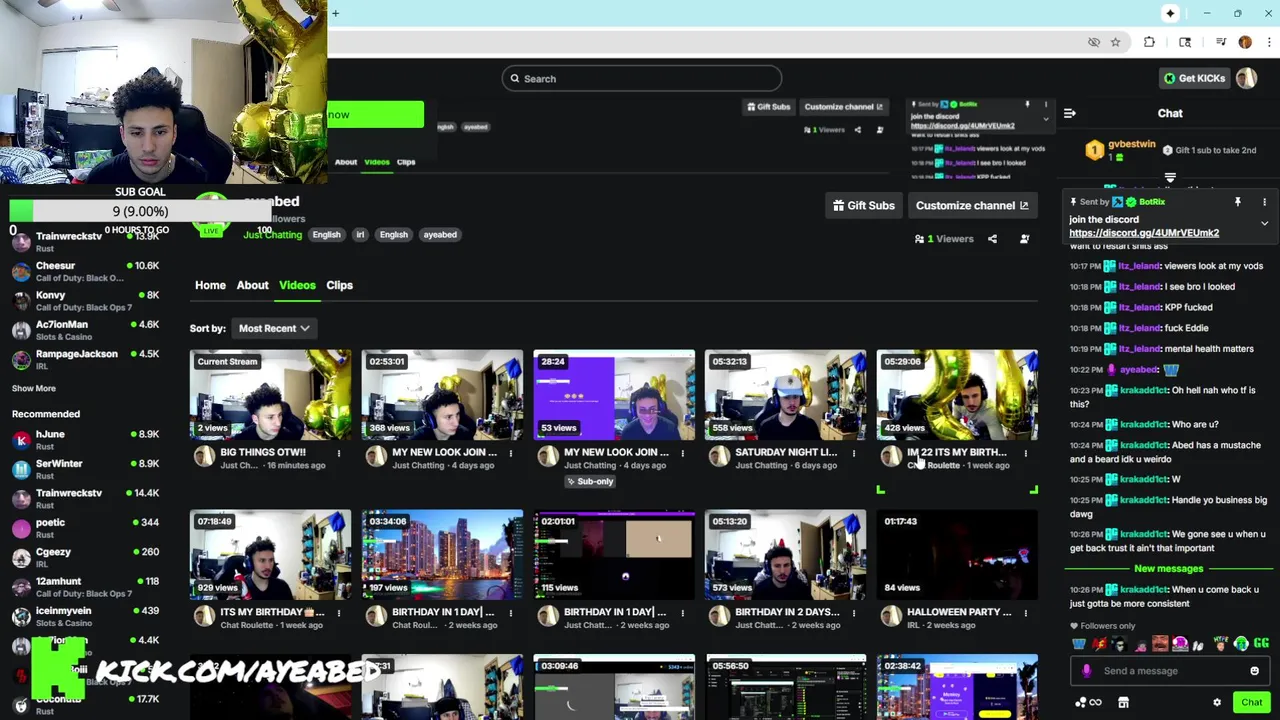The height and width of the screenshot is (720, 1280).
Task: Switch to the About tab
Action: [252, 285]
